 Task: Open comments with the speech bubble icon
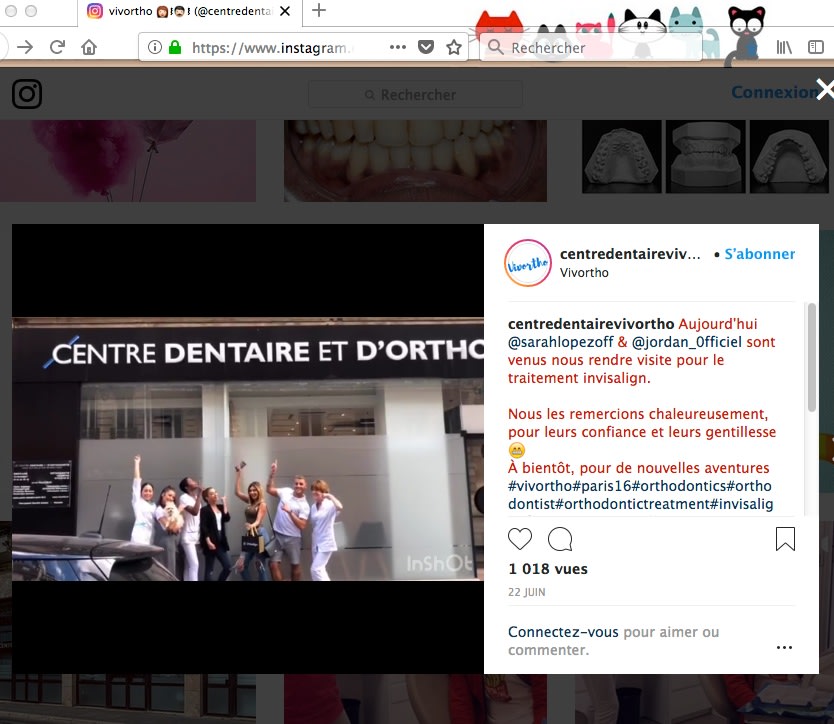[x=560, y=540]
